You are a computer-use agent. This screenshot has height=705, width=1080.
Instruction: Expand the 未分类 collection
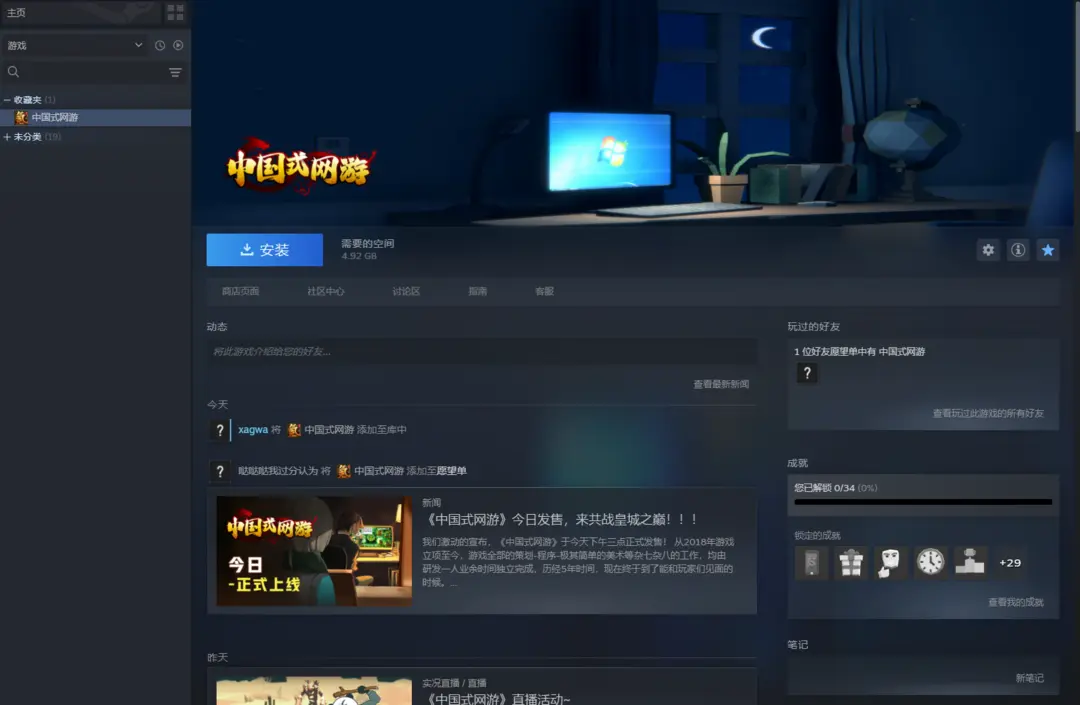tap(7, 137)
